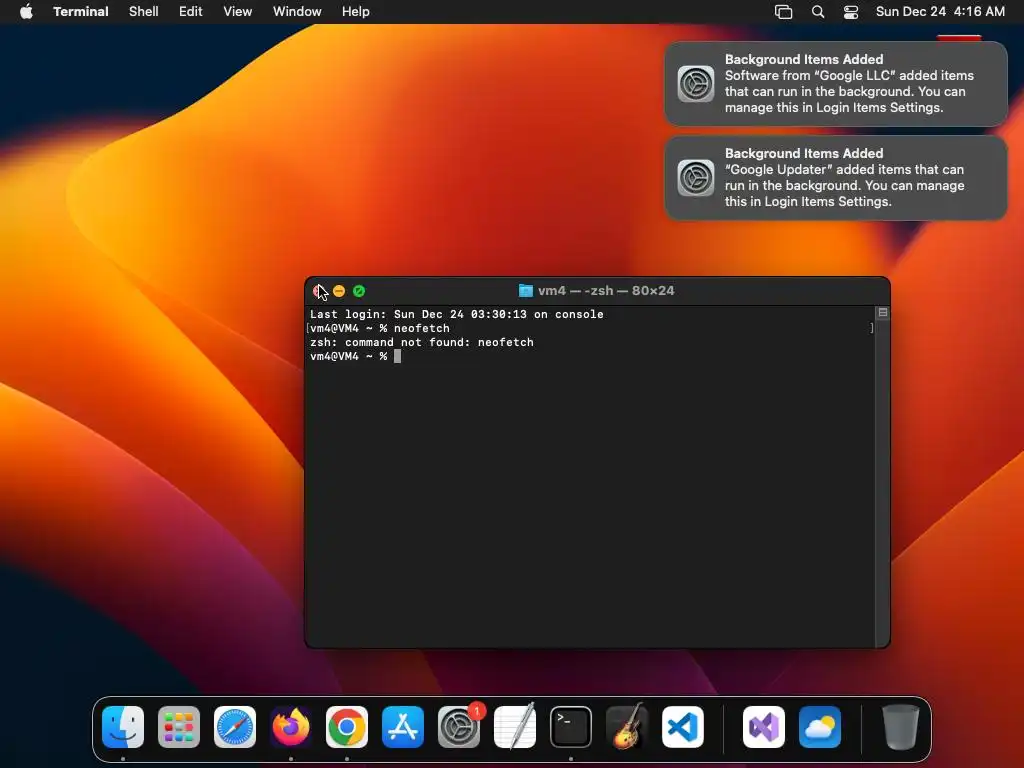Viewport: 1024px width, 768px height.
Task: Click the date and time in menu bar
Action: click(x=940, y=12)
